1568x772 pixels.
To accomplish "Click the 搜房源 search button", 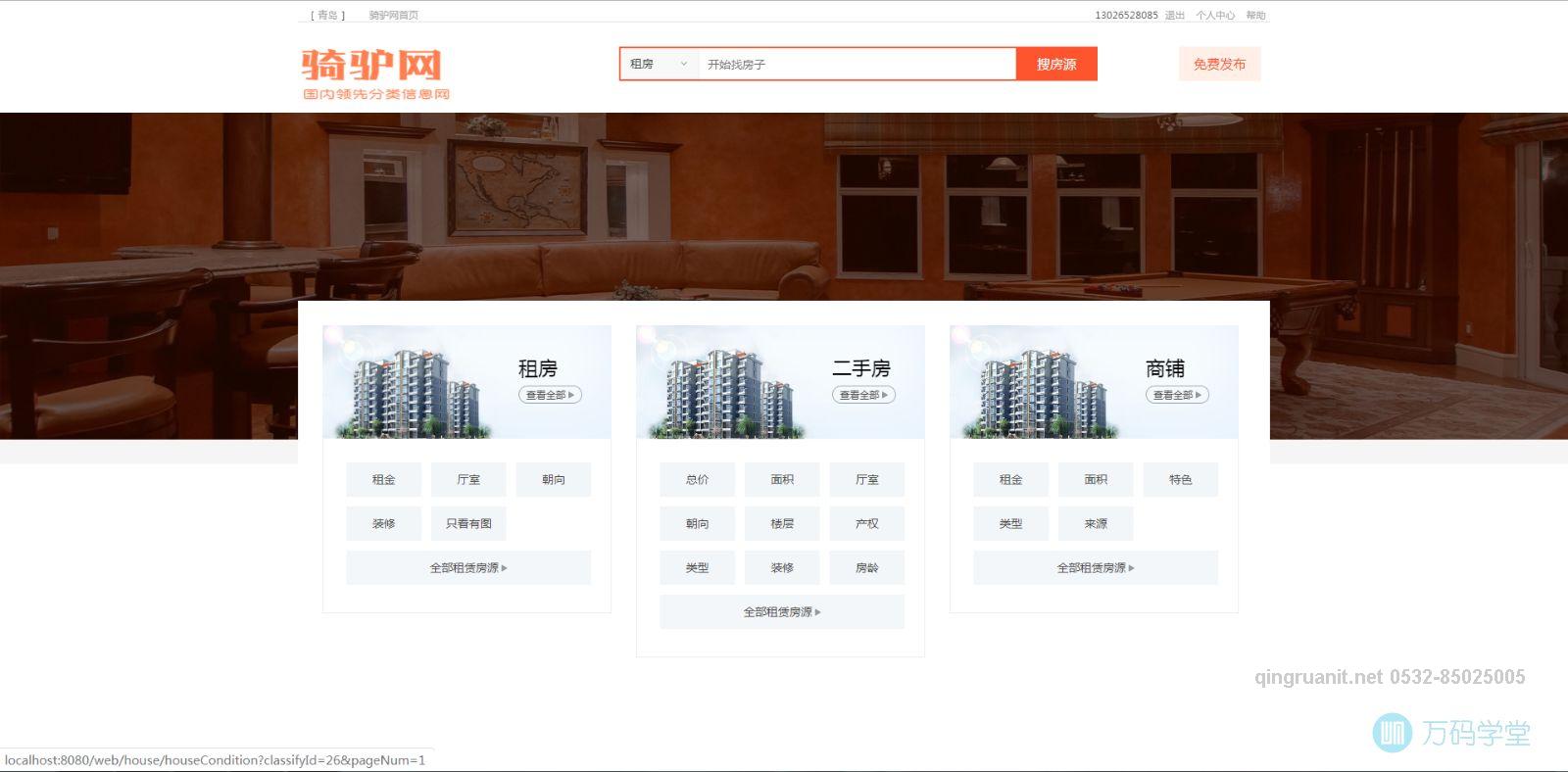I will [x=1056, y=64].
